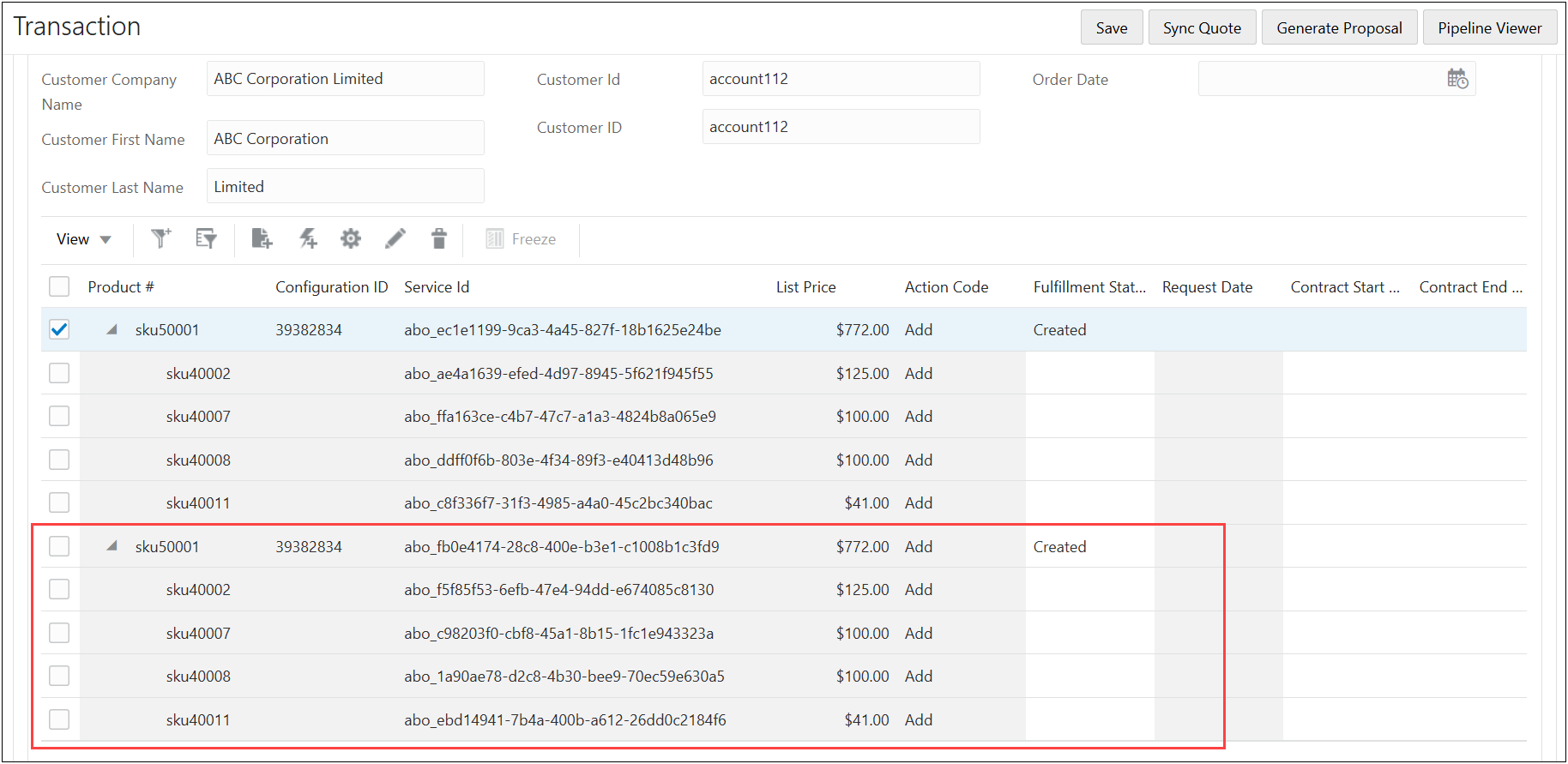Collapse the second sku50001 product tree
Viewport: 1568px width, 764px height.
112,546
